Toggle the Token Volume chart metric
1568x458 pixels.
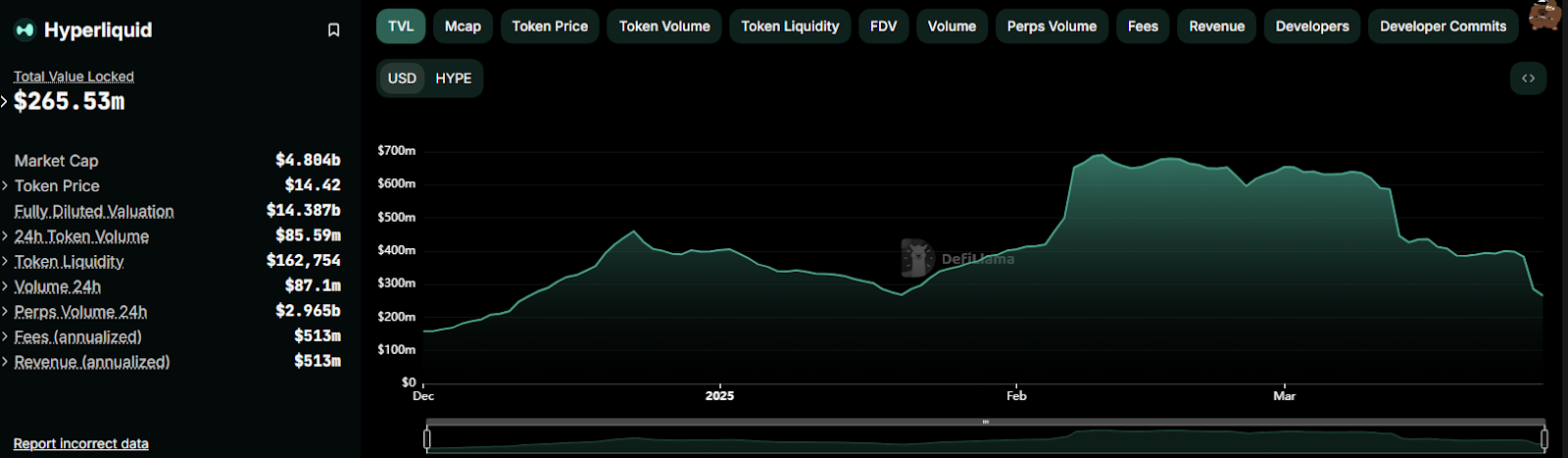664,26
